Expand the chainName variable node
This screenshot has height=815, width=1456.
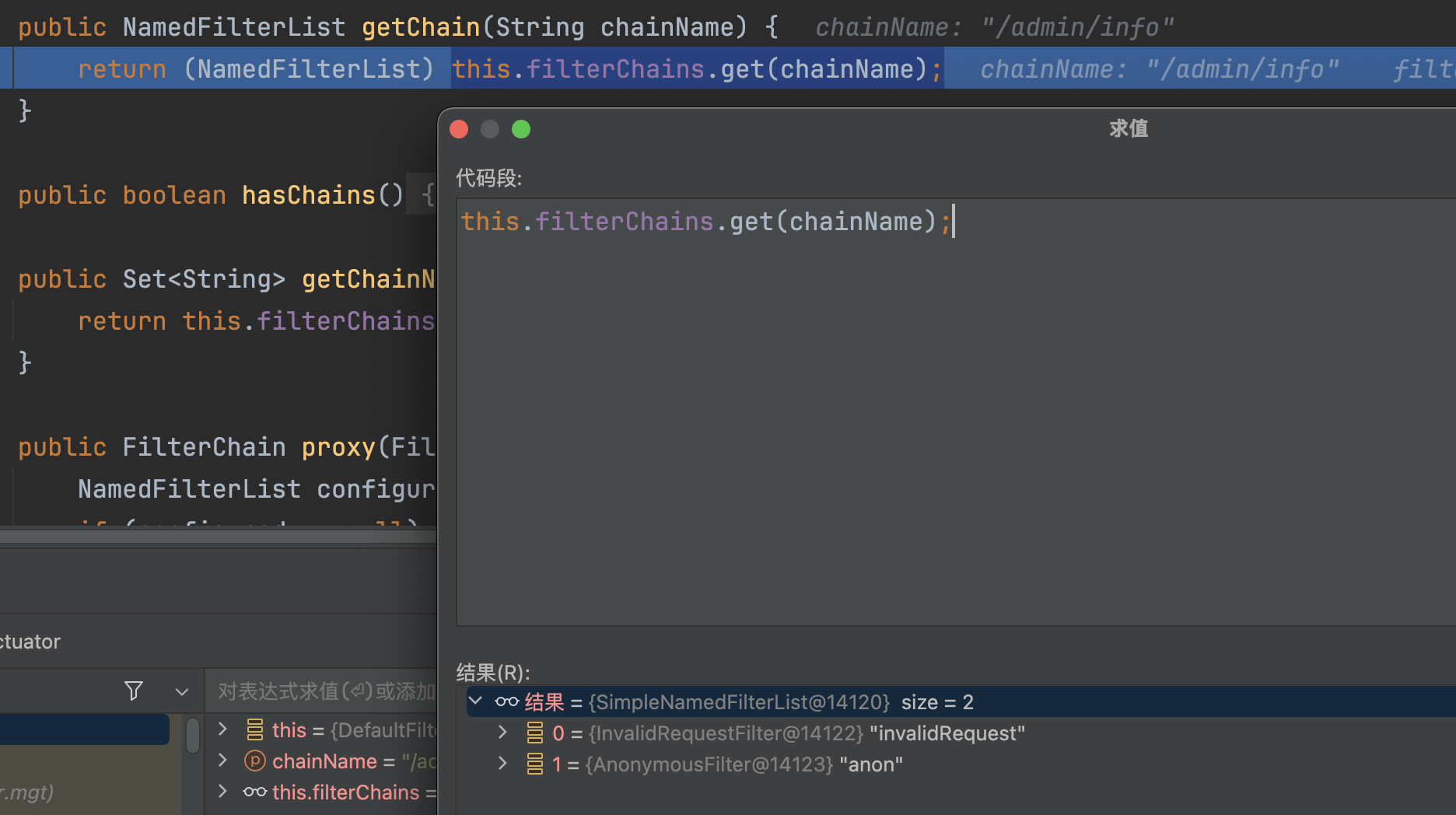[223, 761]
